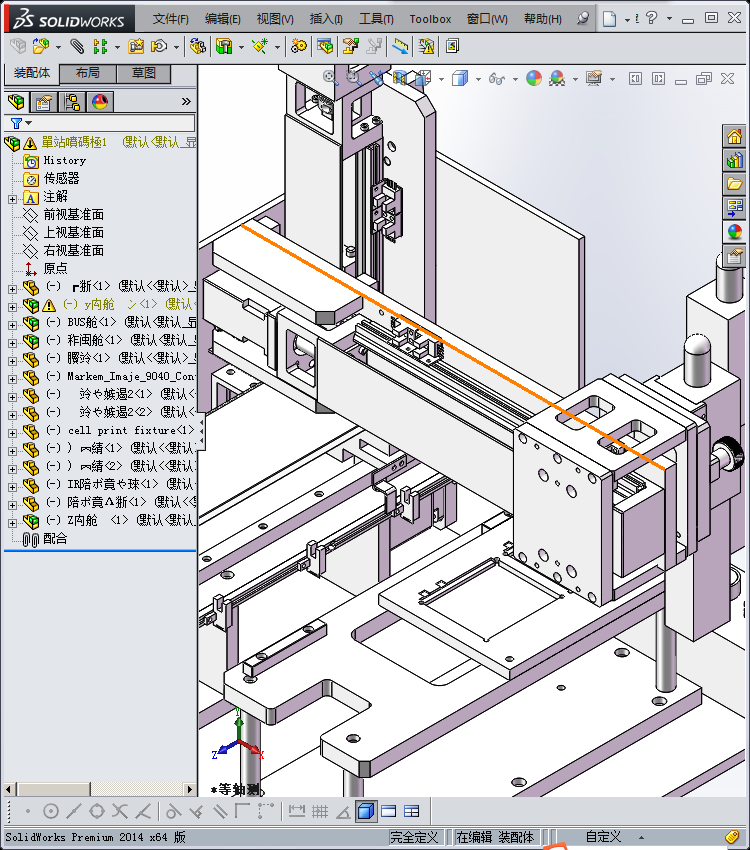This screenshot has width=750, height=850.
Task: Click the Insert Components icon in assembly toolbar
Action: (41, 47)
